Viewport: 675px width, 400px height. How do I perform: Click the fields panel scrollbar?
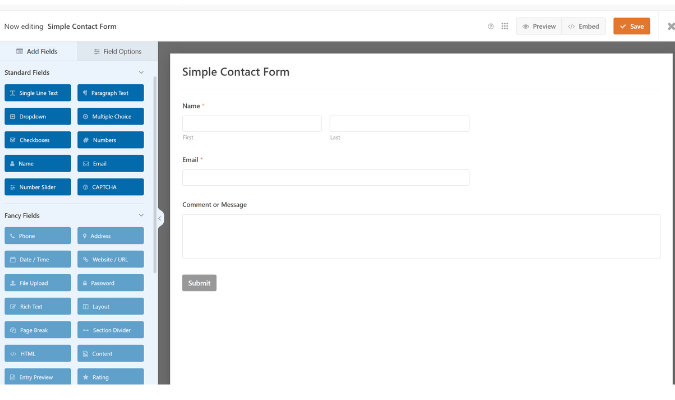(x=155, y=174)
